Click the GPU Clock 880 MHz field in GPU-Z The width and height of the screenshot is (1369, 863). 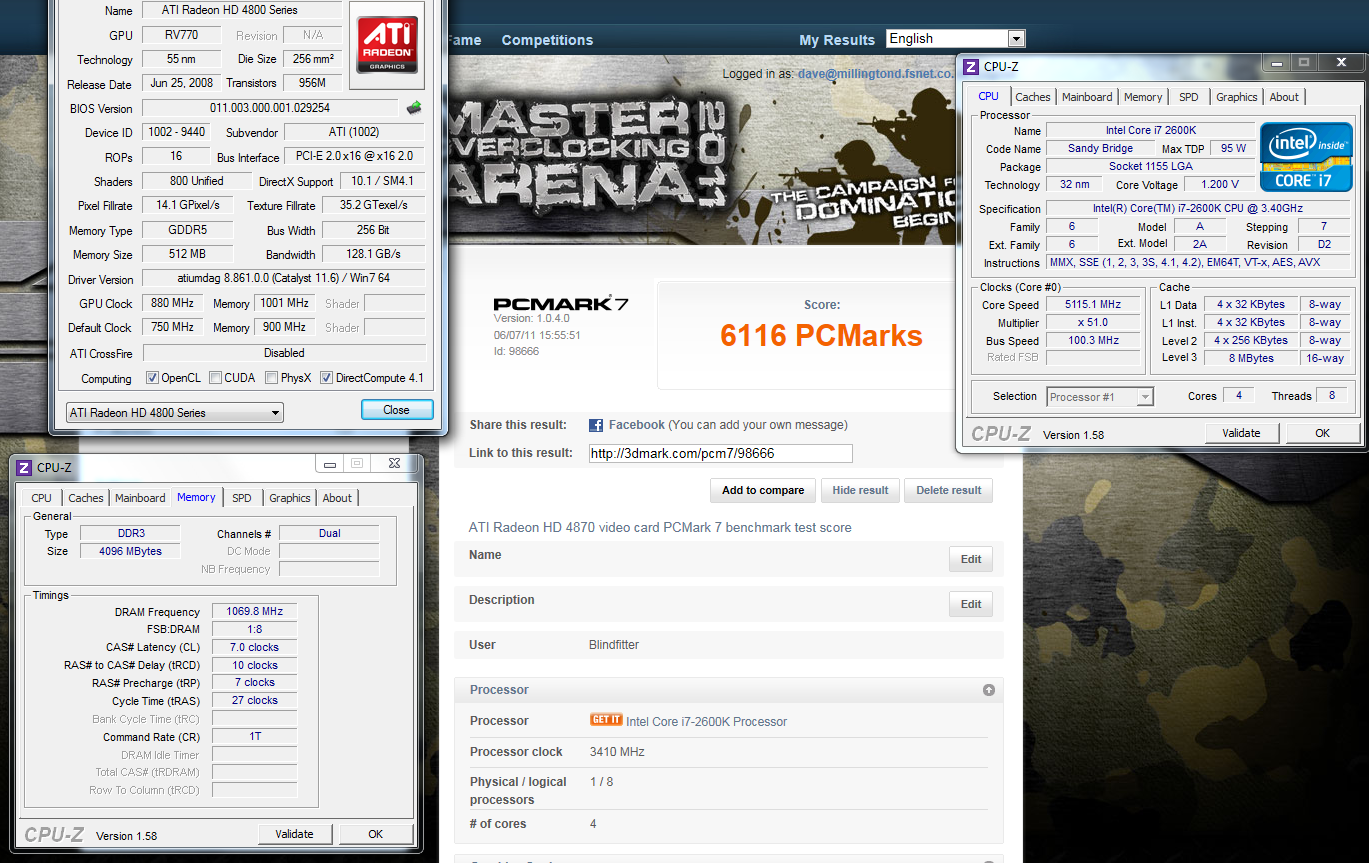coord(173,303)
